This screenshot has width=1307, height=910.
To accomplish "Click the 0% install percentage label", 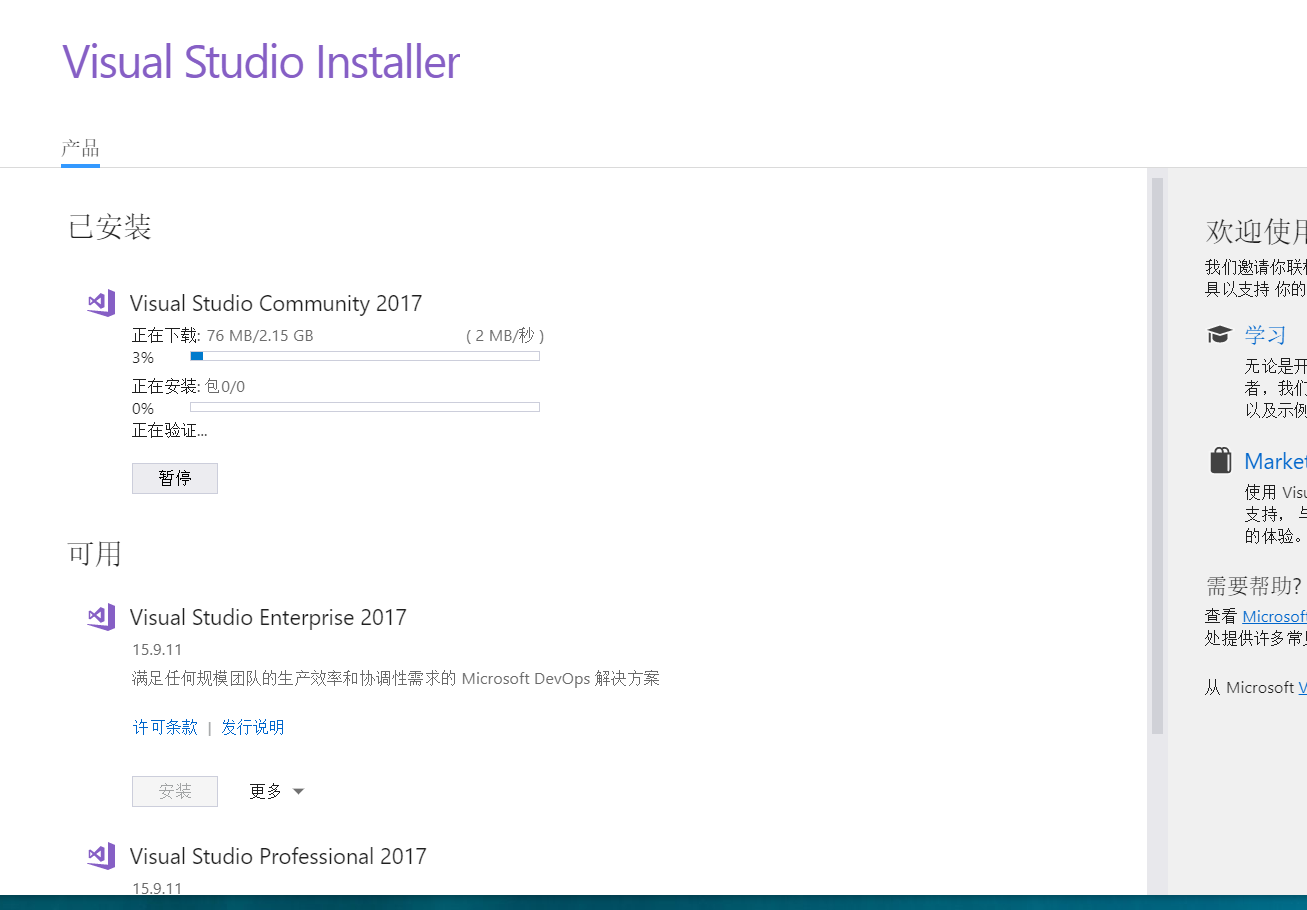I will click(x=143, y=408).
